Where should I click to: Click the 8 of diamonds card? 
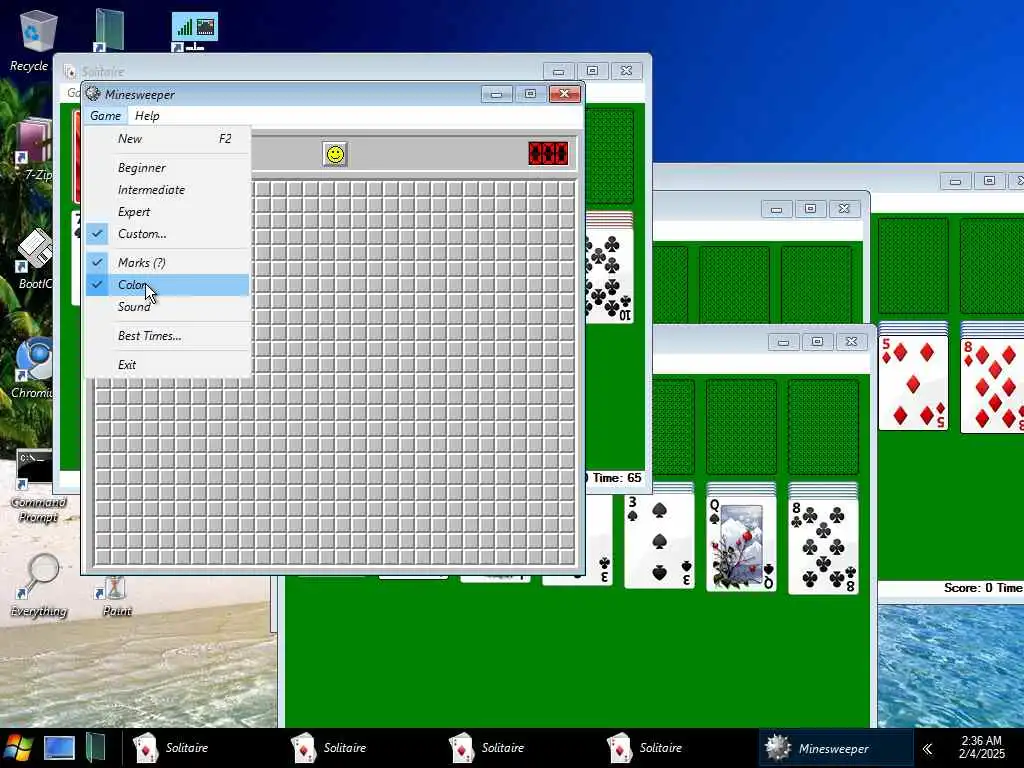point(993,384)
